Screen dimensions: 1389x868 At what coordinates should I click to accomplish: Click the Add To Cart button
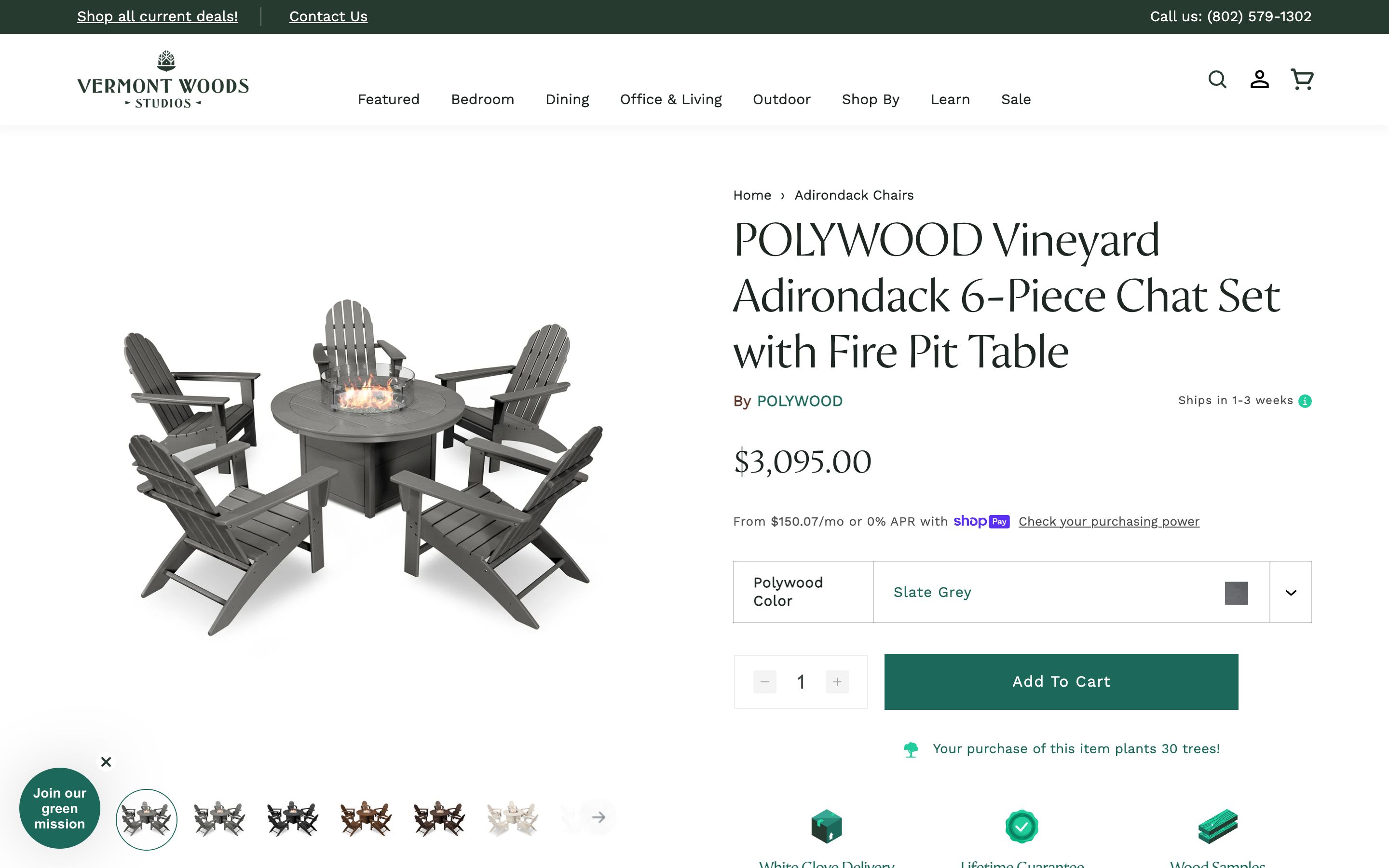[x=1061, y=681]
